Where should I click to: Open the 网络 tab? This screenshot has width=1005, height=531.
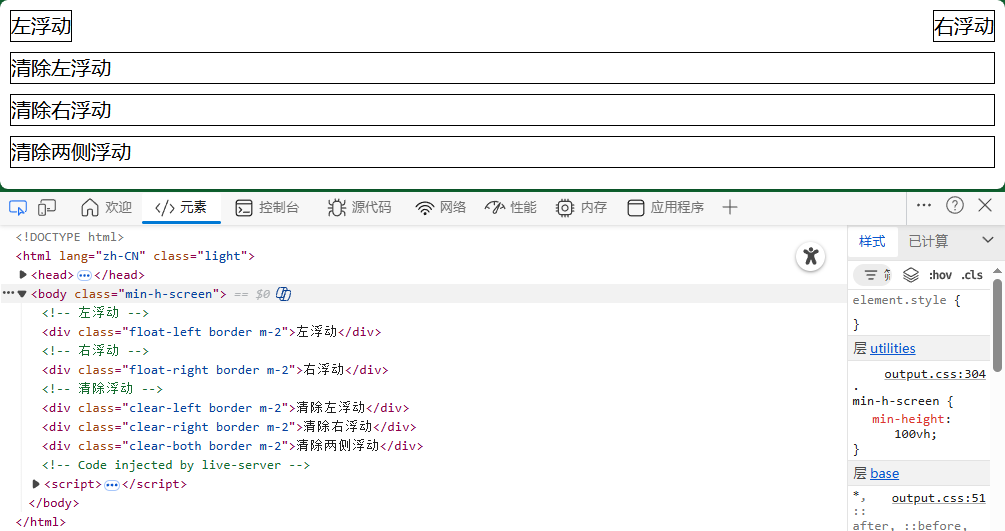pyautogui.click(x=441, y=208)
